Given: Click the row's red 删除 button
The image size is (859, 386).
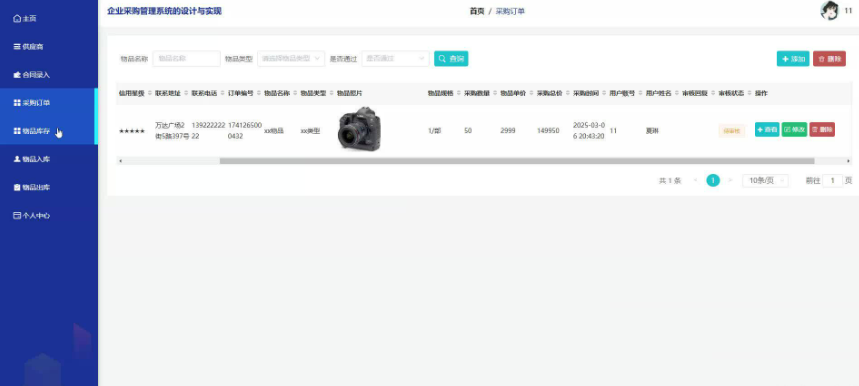Looking at the screenshot, I should click(822, 130).
